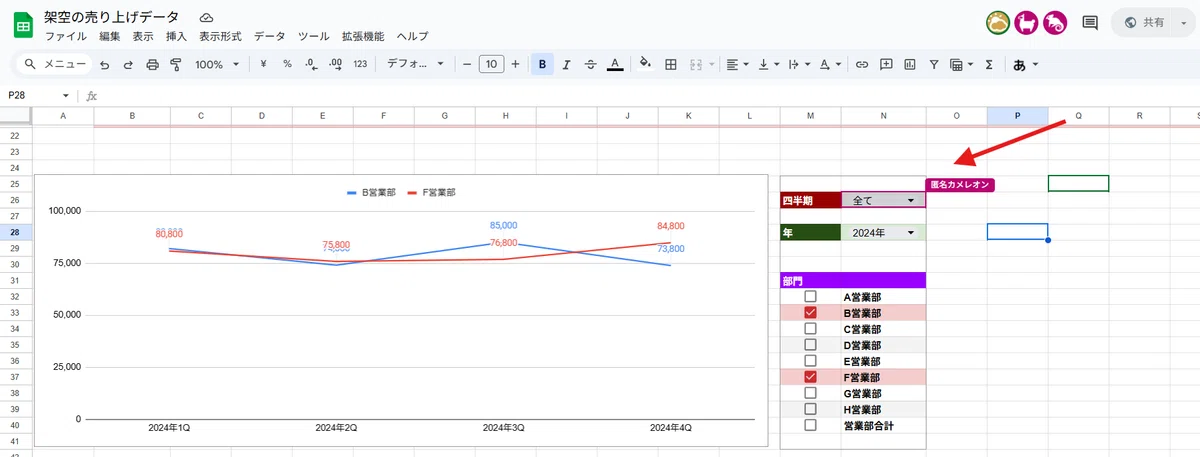The width and height of the screenshot is (1200, 457).
Task: Check the 営業部合計 checkbox
Action: (x=810, y=425)
